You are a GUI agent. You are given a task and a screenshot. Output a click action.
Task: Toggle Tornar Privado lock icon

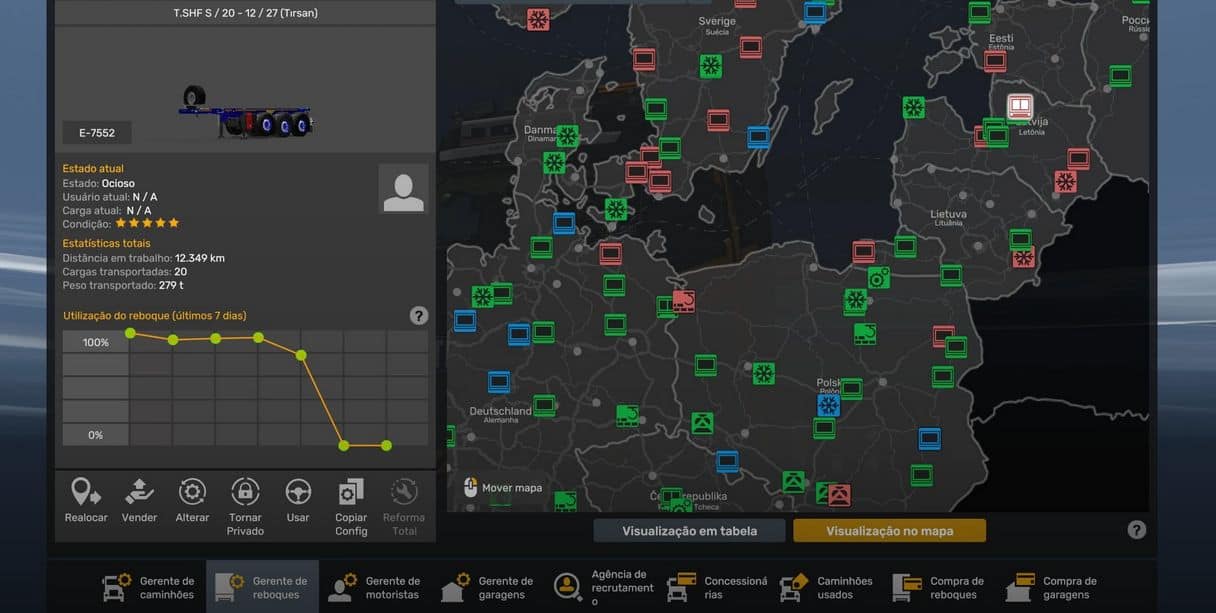pyautogui.click(x=245, y=492)
